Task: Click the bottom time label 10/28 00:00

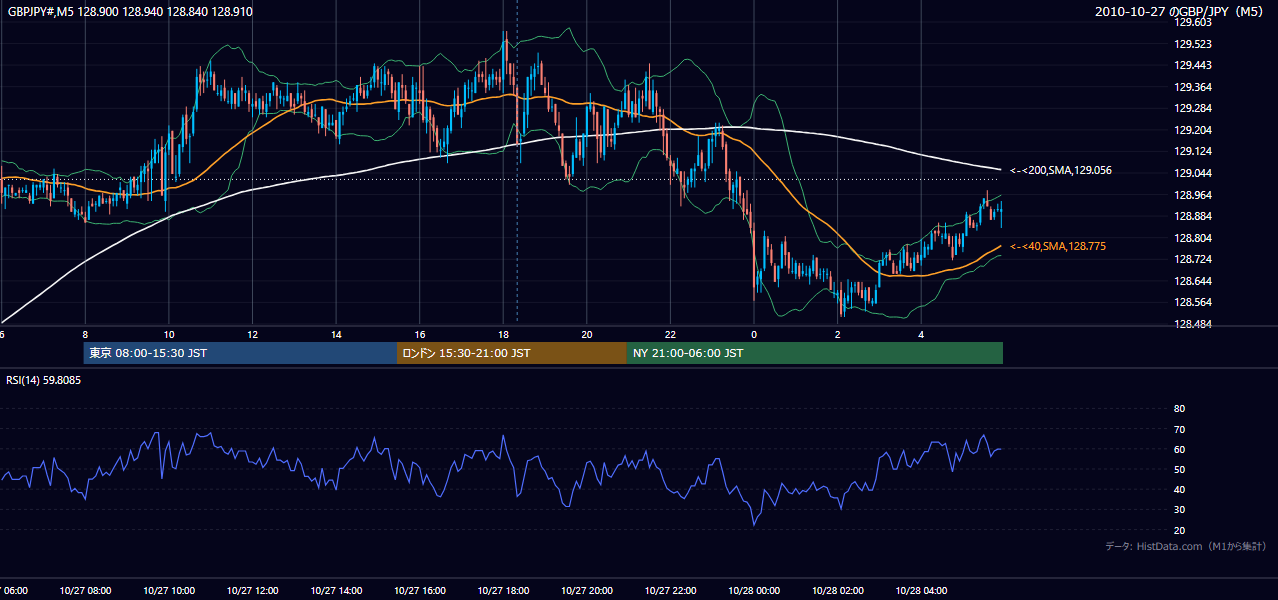Action: (754, 591)
